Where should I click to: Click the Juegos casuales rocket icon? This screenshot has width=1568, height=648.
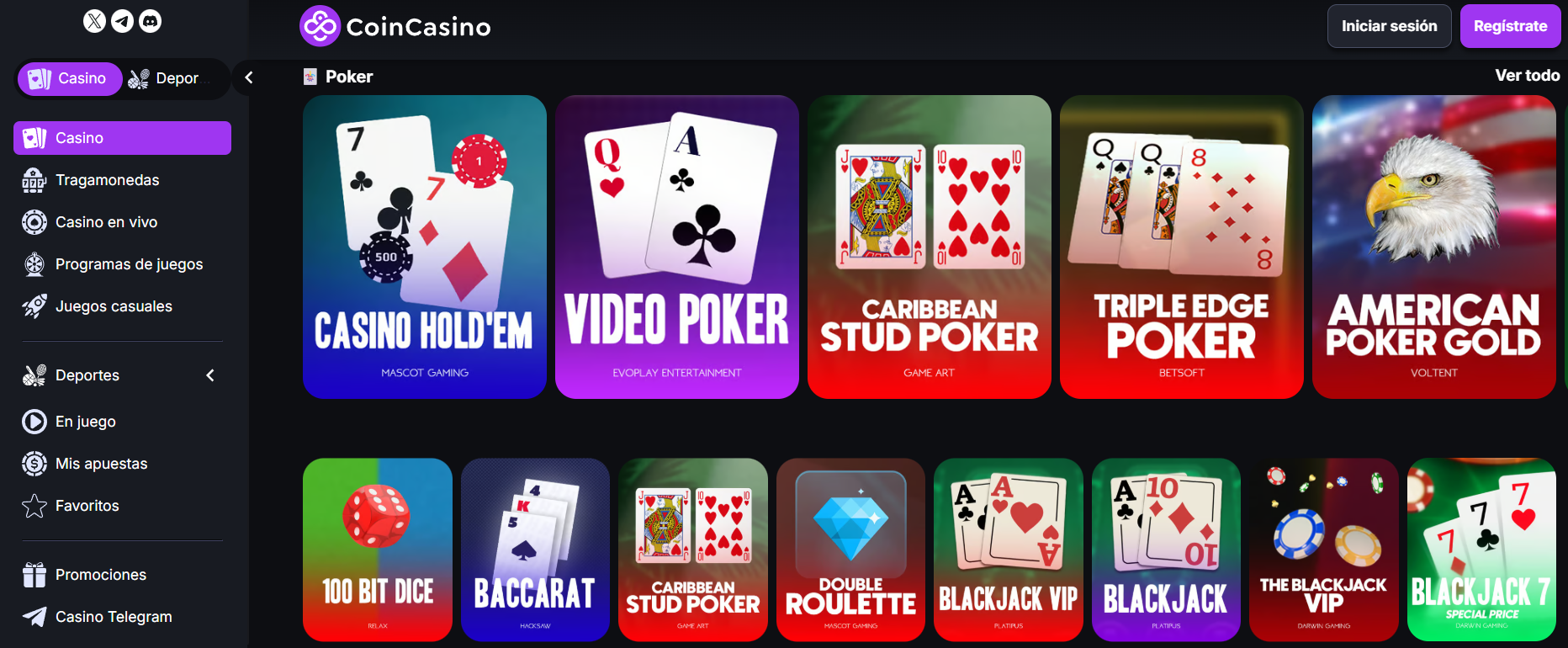pyautogui.click(x=34, y=306)
